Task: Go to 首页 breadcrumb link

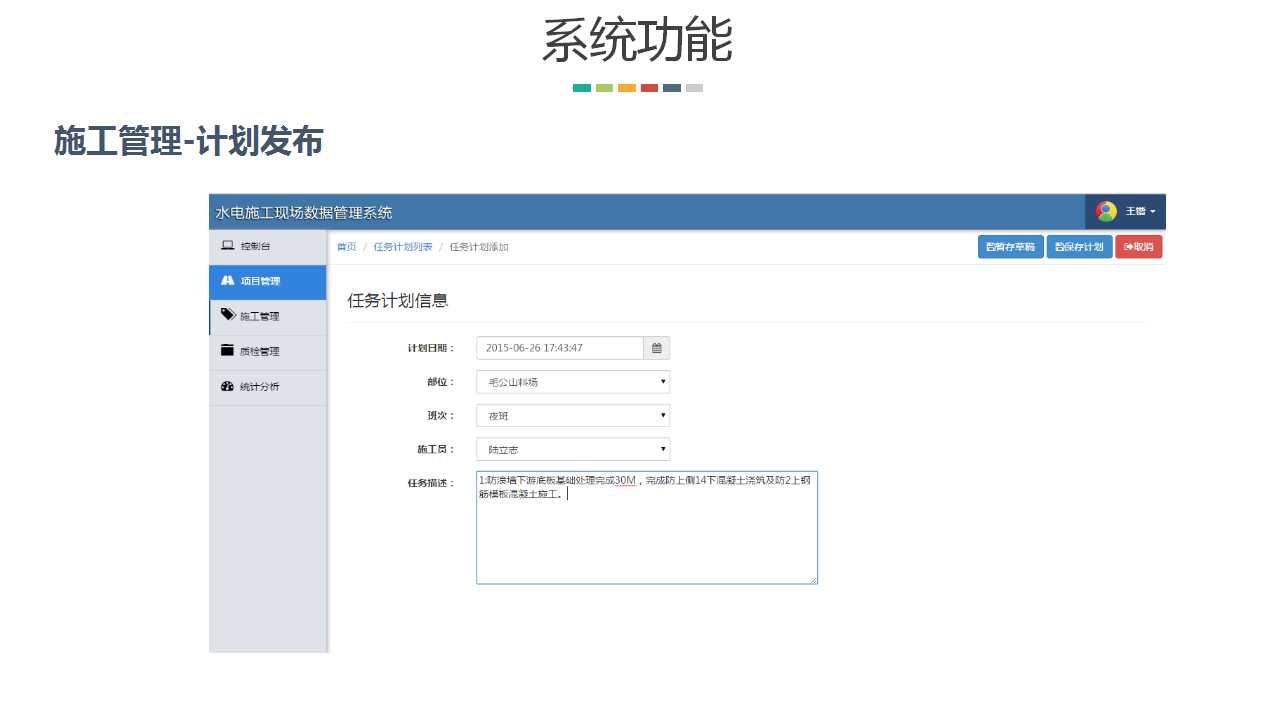Action: (x=346, y=247)
